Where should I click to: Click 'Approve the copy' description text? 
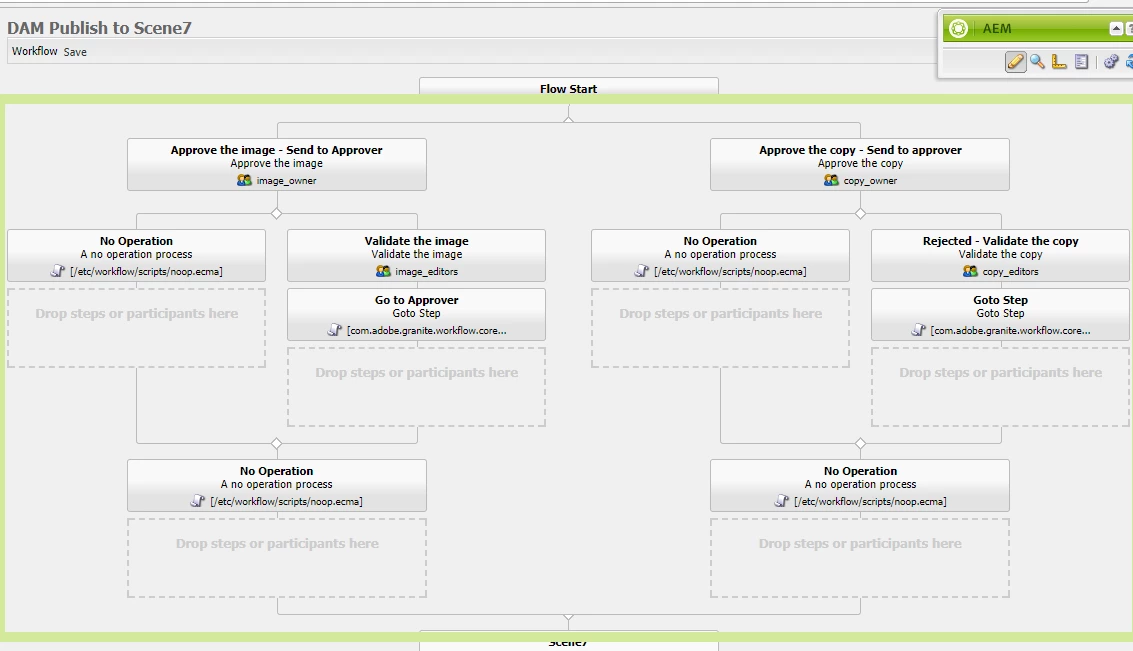tap(860, 163)
